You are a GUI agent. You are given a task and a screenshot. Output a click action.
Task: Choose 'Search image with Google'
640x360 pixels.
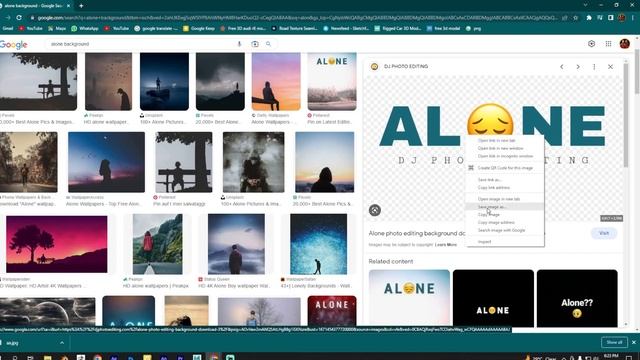click(x=505, y=230)
